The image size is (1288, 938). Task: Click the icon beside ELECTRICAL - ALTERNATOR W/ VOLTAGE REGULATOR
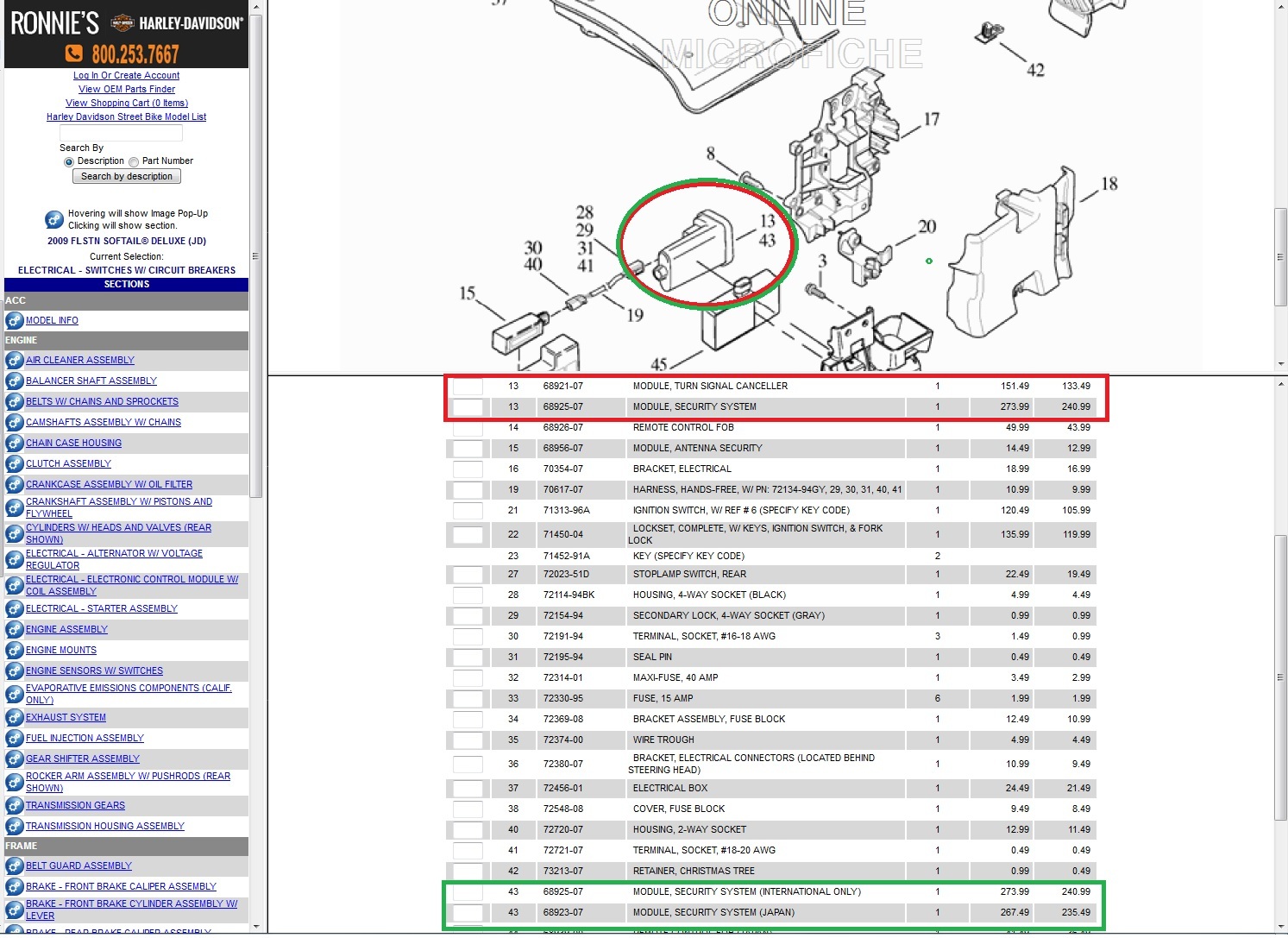click(x=15, y=559)
